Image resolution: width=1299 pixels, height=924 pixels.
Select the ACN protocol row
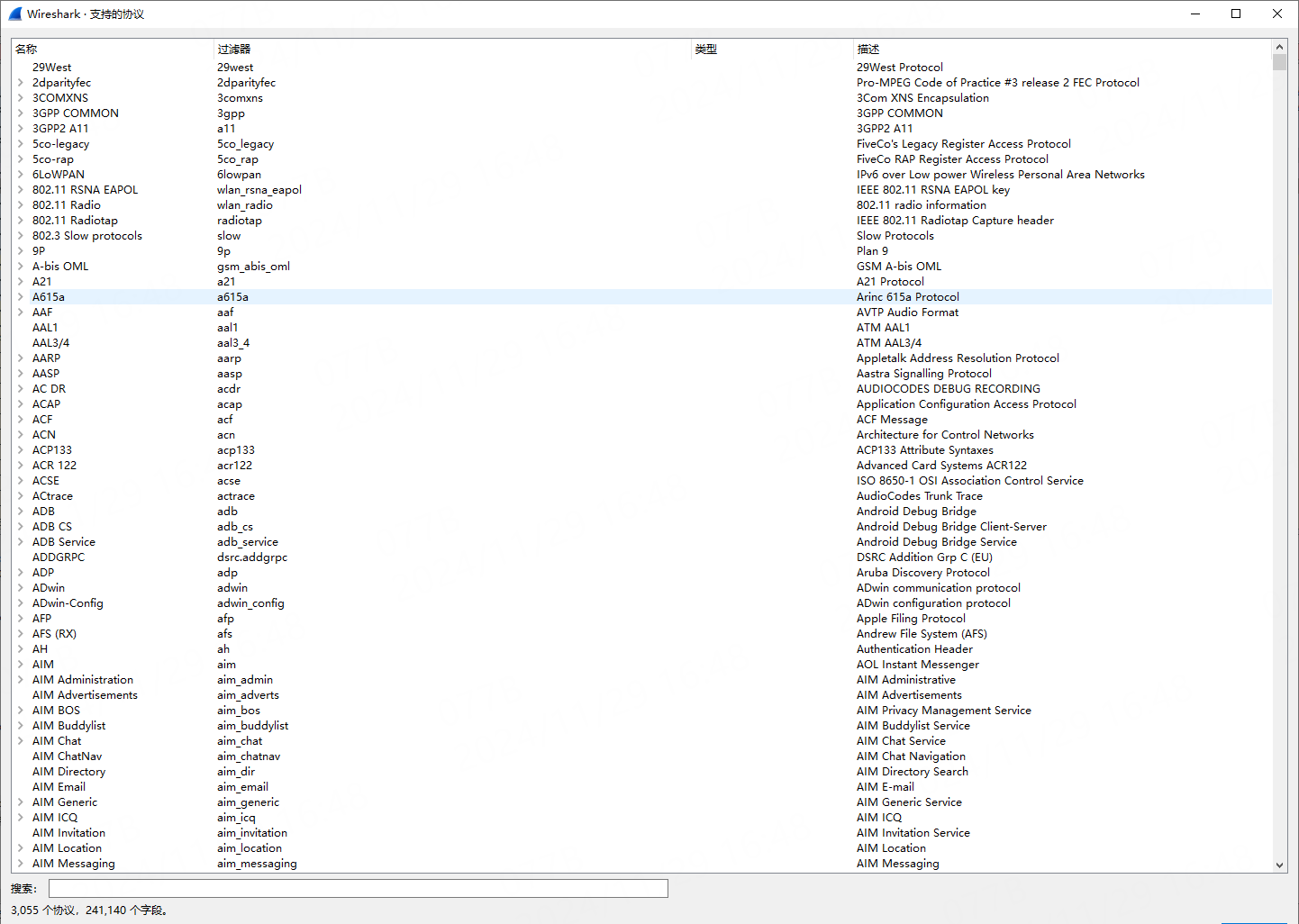pos(641,435)
